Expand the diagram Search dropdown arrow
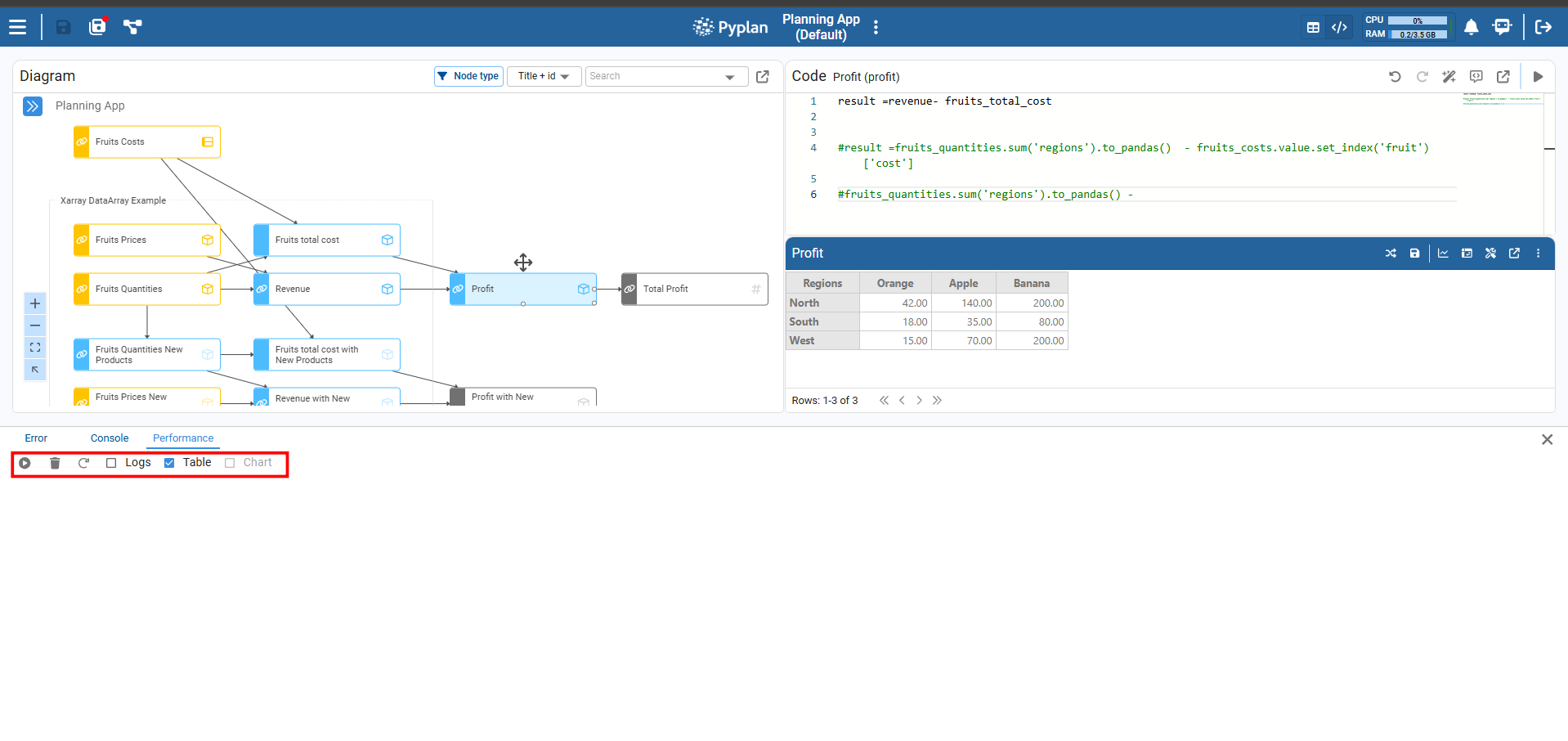Screen dimensions: 1568x741 (x=729, y=77)
